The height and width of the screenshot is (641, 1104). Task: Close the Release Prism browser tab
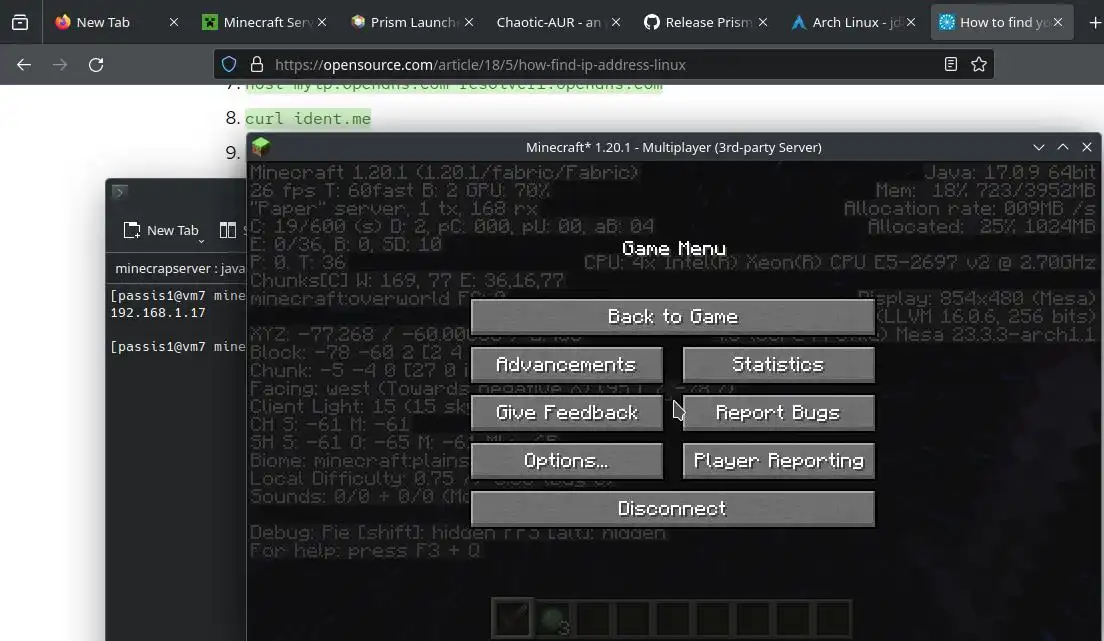coord(763,23)
